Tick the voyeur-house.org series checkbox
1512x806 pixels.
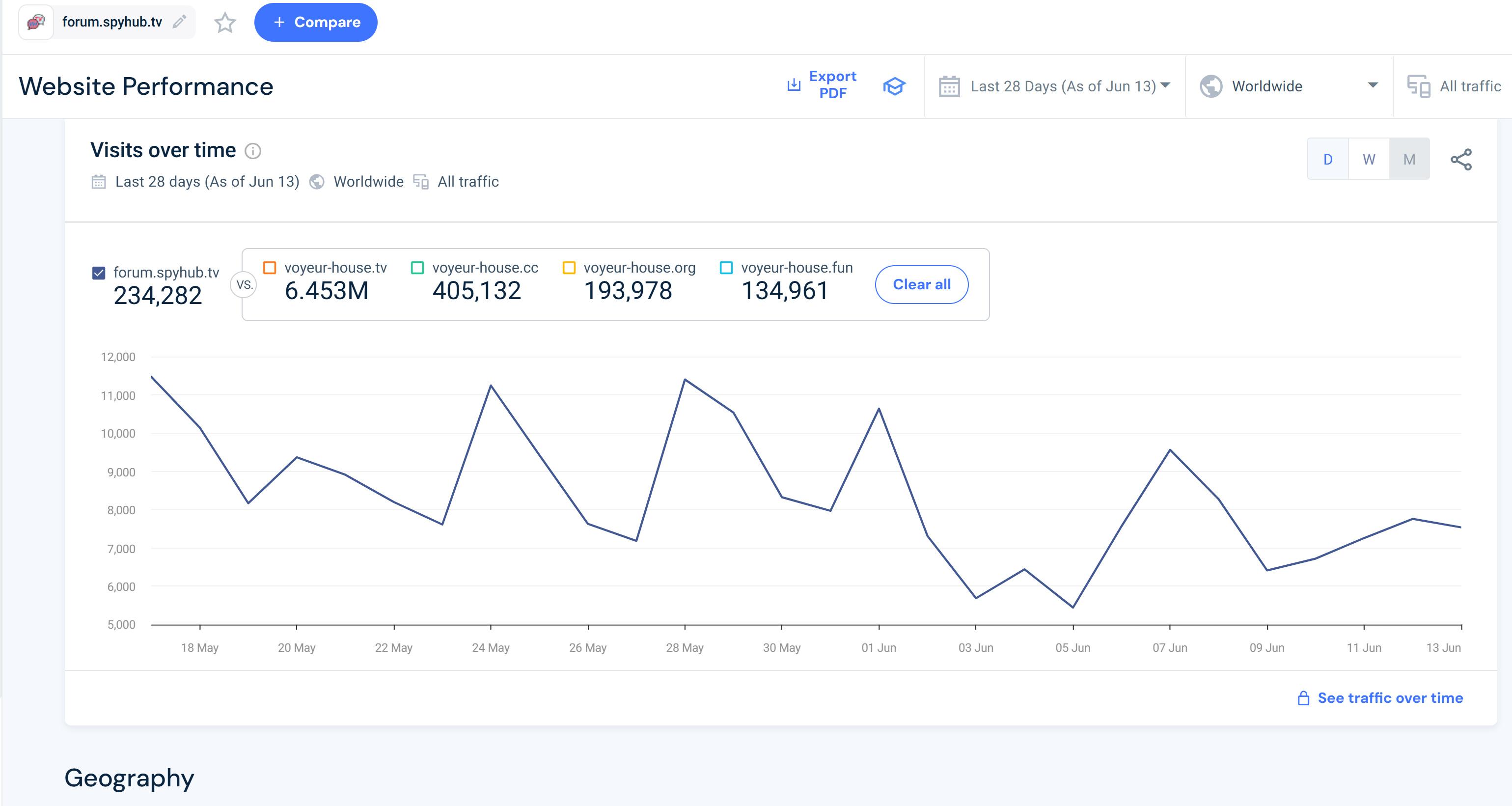click(569, 268)
